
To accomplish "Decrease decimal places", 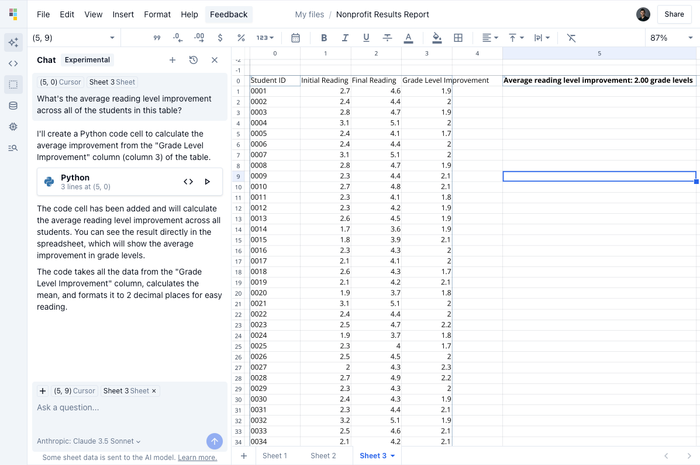I will tap(178, 38).
